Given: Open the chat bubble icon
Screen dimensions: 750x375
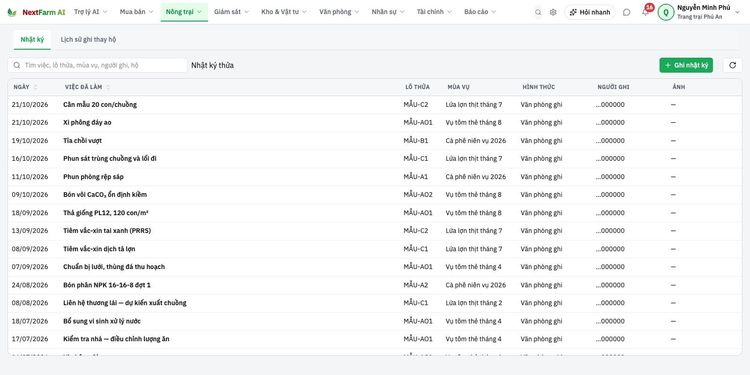Looking at the screenshot, I should [627, 12].
